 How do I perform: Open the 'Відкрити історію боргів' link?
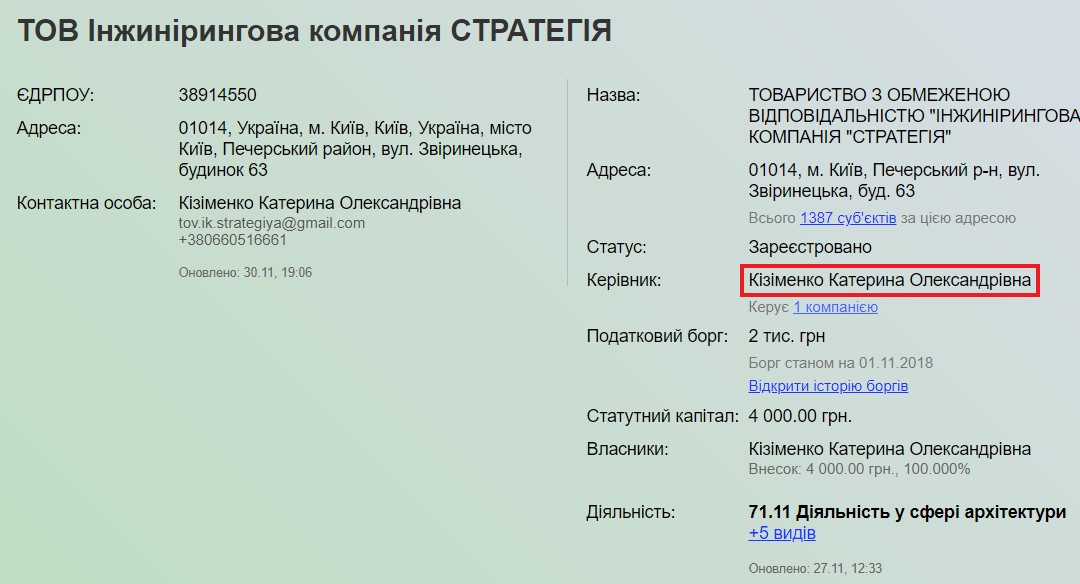coord(828,386)
